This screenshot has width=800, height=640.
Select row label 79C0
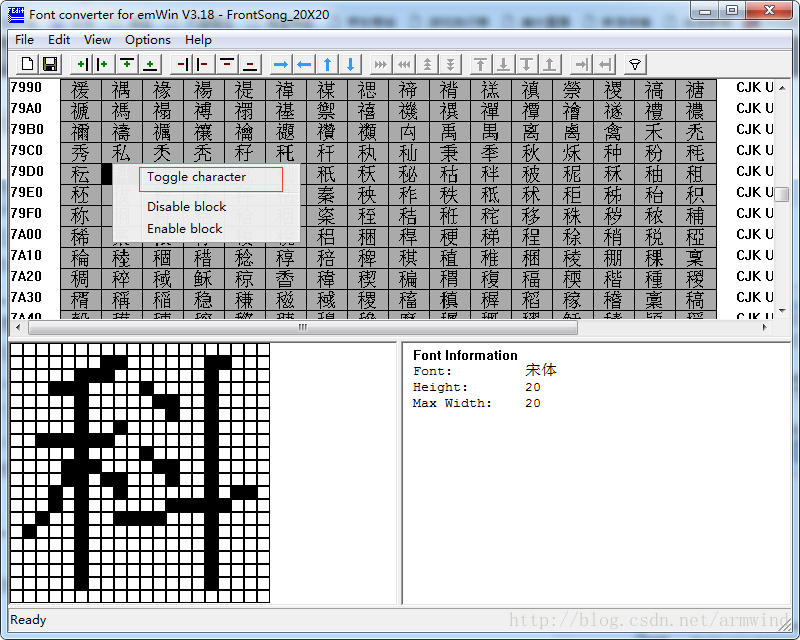(x=27, y=150)
